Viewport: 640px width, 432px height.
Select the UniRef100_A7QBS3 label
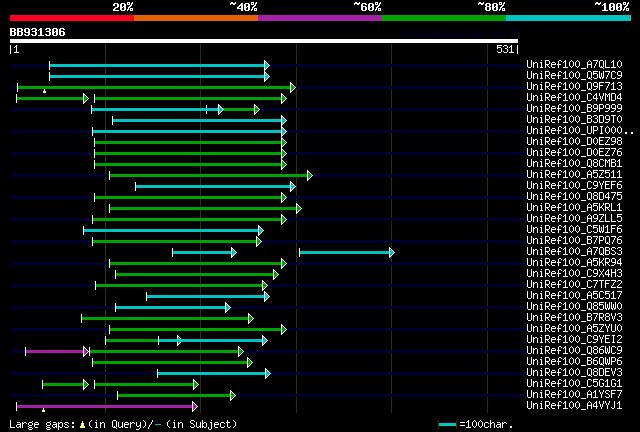(574, 252)
